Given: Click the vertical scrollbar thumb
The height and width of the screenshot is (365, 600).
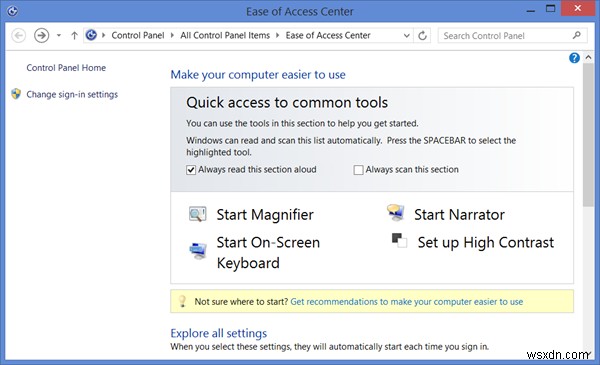Looking at the screenshot, I should (588, 135).
